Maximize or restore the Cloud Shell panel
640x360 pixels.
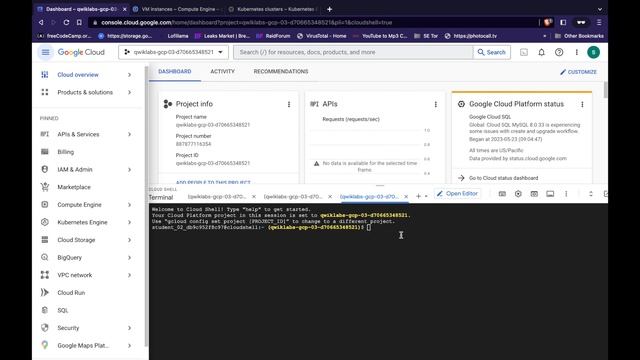point(591,194)
